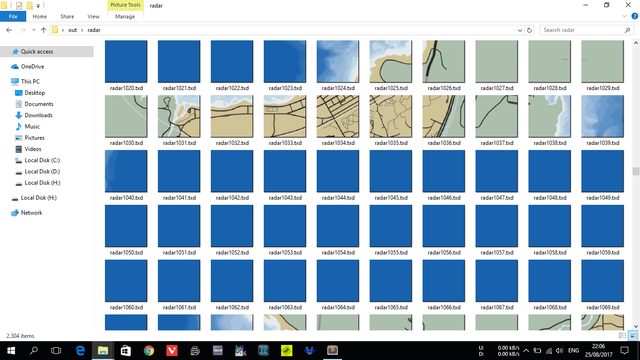
Task: Select the radar1039.txd thumbnail
Action: 602,117
